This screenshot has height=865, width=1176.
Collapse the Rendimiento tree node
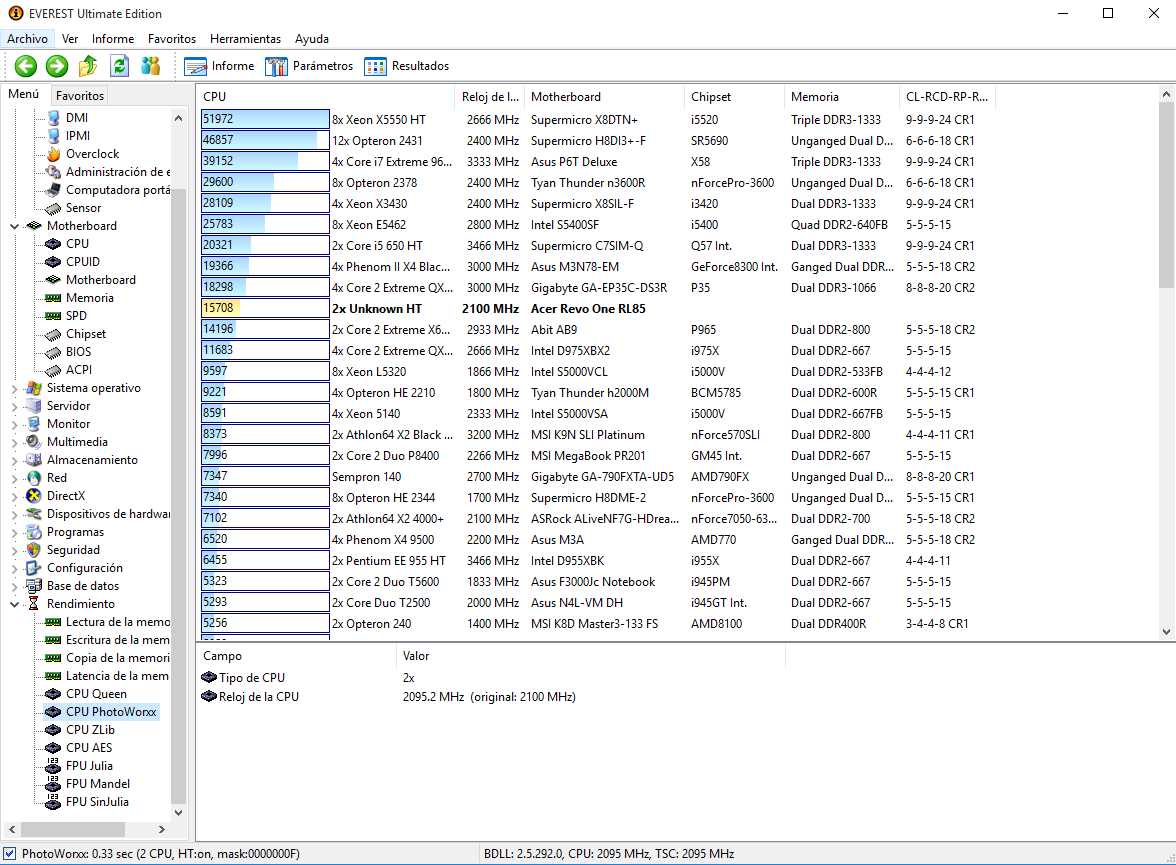[x=14, y=604]
